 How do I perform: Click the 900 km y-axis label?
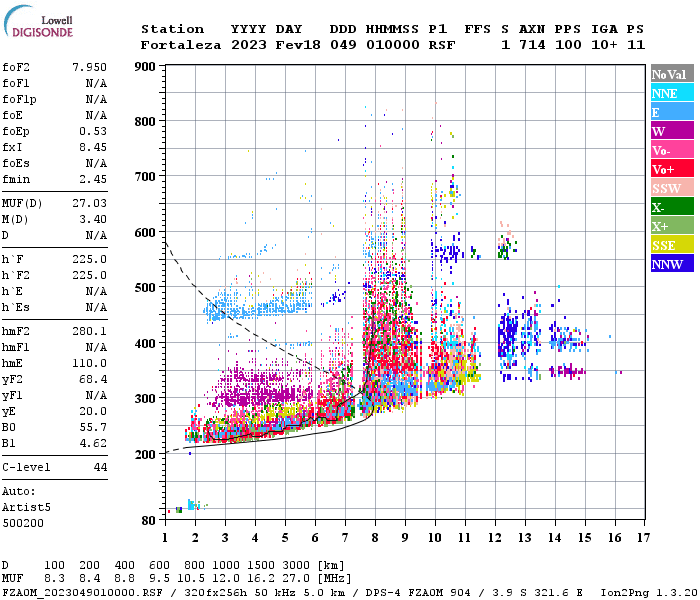coord(145,67)
